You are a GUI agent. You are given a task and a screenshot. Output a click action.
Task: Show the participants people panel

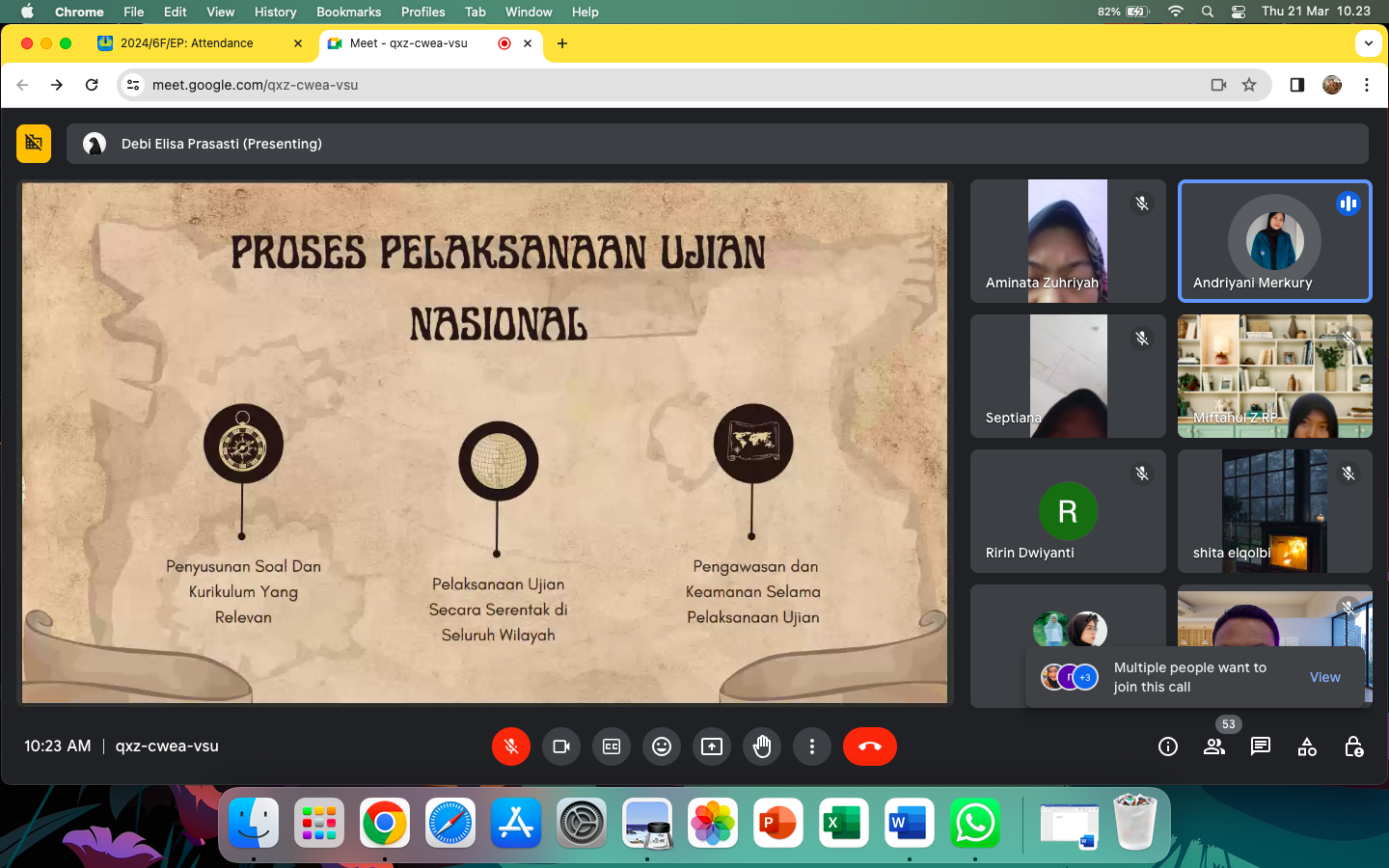(x=1214, y=746)
